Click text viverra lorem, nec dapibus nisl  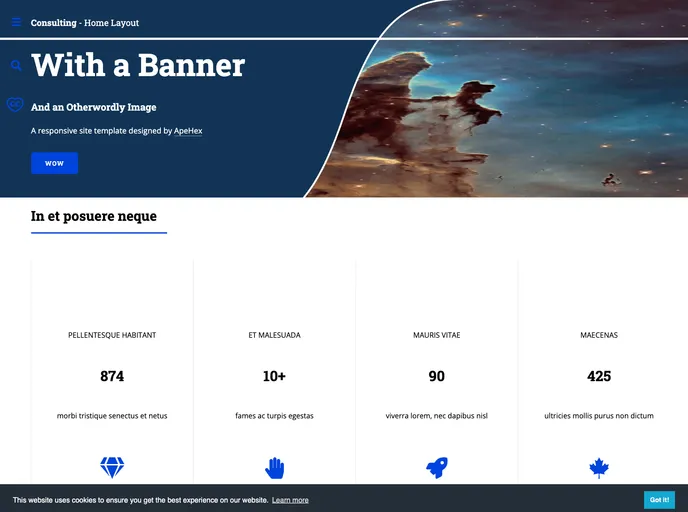tap(437, 416)
